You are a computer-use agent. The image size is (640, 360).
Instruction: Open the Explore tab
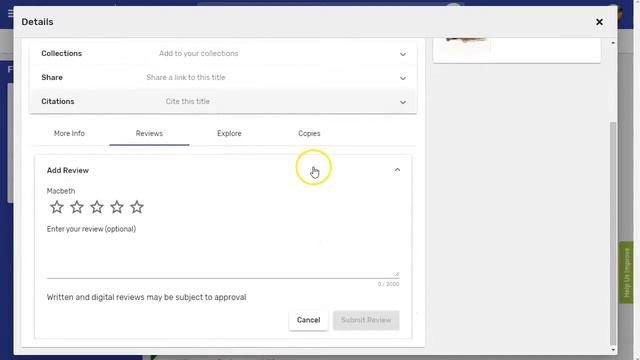pos(229,133)
